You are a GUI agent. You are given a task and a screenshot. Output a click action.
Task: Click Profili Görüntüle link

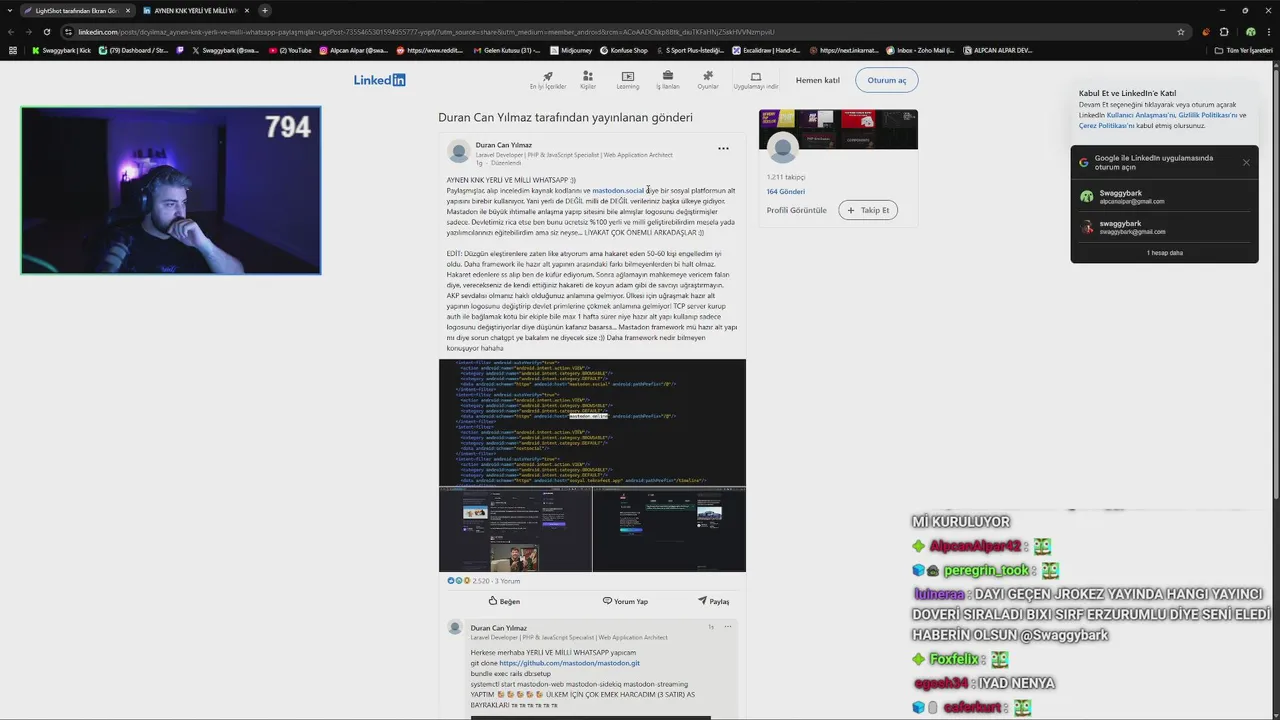[796, 210]
